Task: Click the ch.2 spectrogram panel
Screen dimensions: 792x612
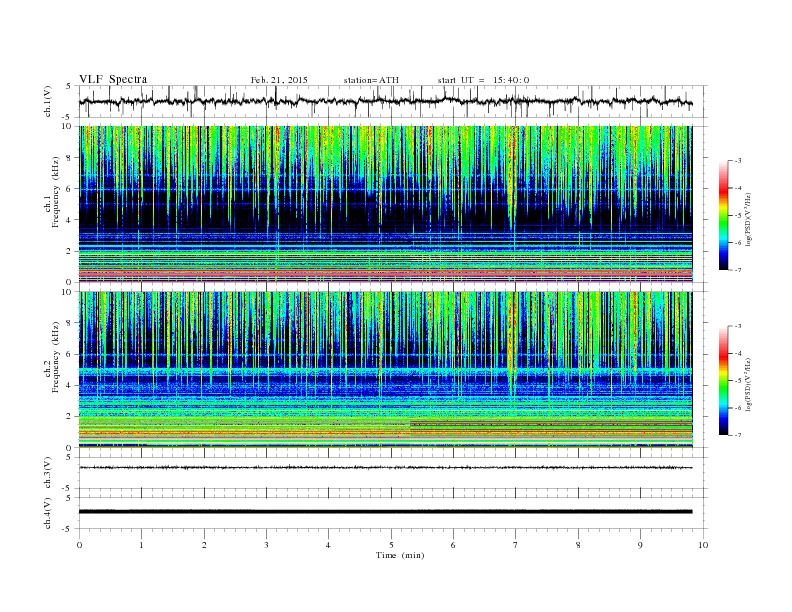Action: click(x=385, y=369)
